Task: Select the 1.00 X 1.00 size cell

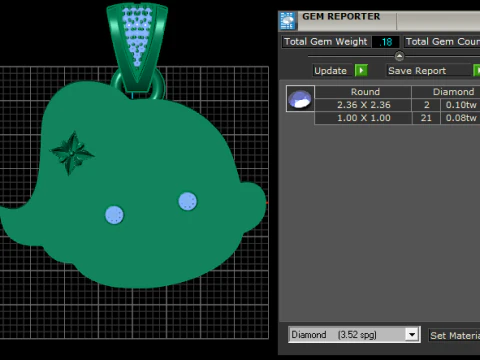Action: point(363,118)
